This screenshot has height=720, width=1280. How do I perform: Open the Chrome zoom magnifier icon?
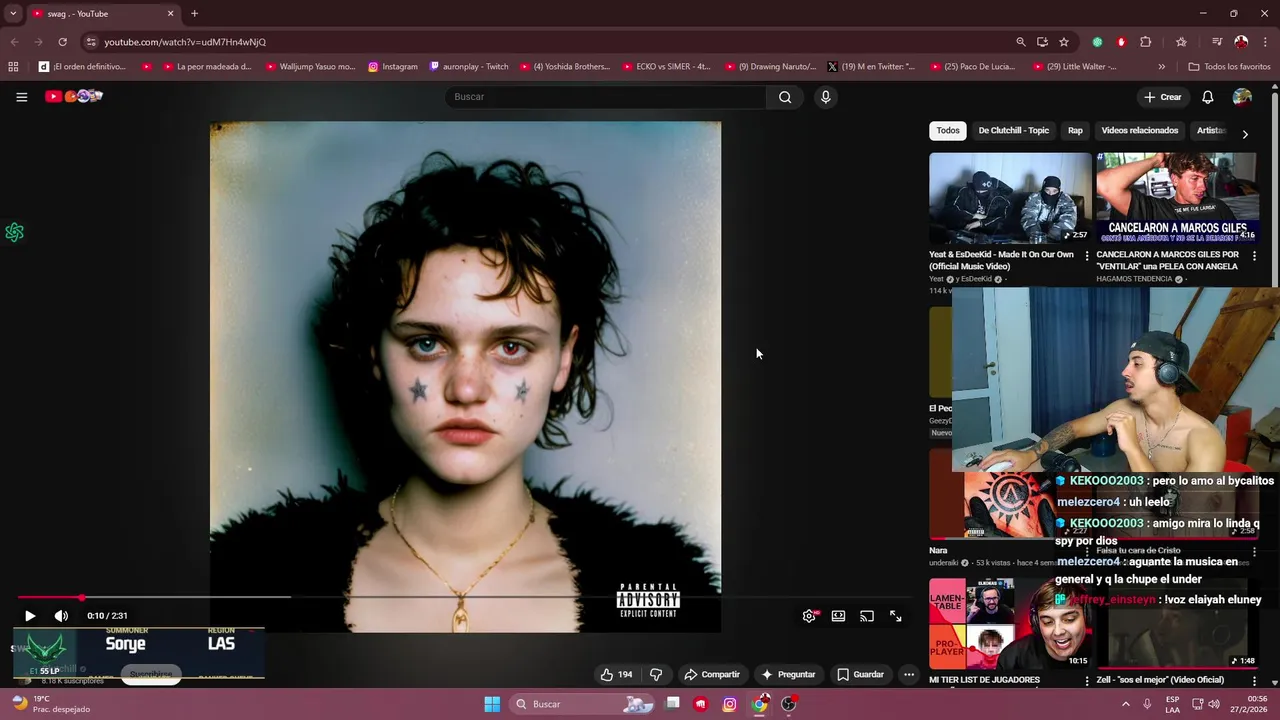pos(1021,42)
